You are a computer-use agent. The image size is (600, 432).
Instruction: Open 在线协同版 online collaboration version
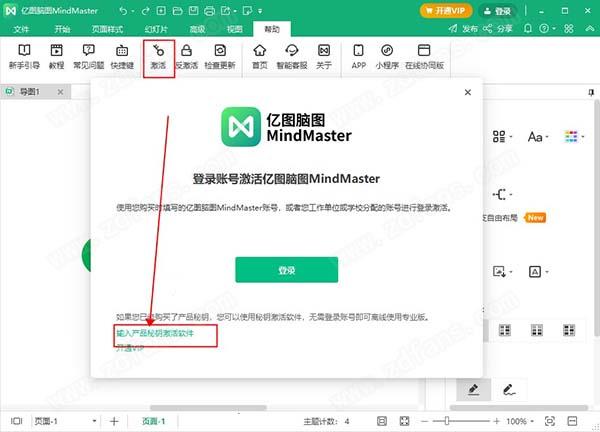pyautogui.click(x=424, y=56)
